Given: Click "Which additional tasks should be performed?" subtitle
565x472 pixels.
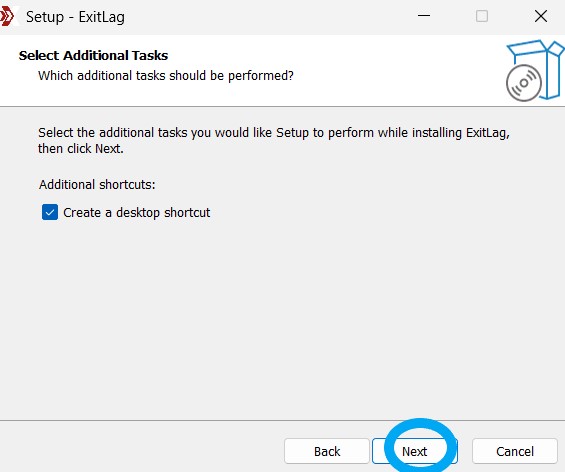Looking at the screenshot, I should coord(166,76).
